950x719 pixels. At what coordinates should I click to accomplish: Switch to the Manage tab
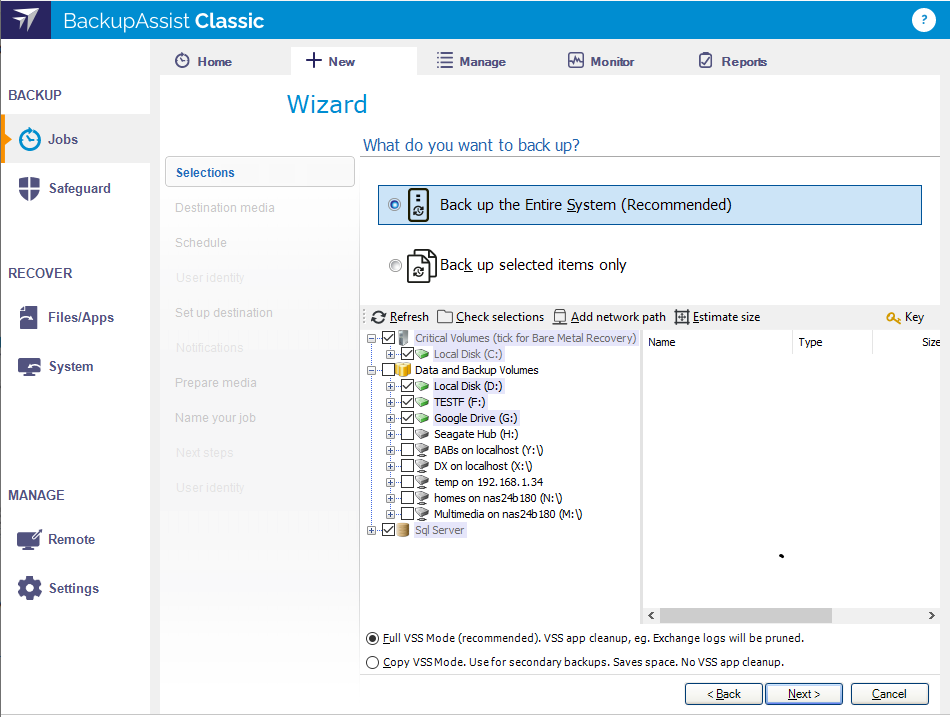click(471, 61)
